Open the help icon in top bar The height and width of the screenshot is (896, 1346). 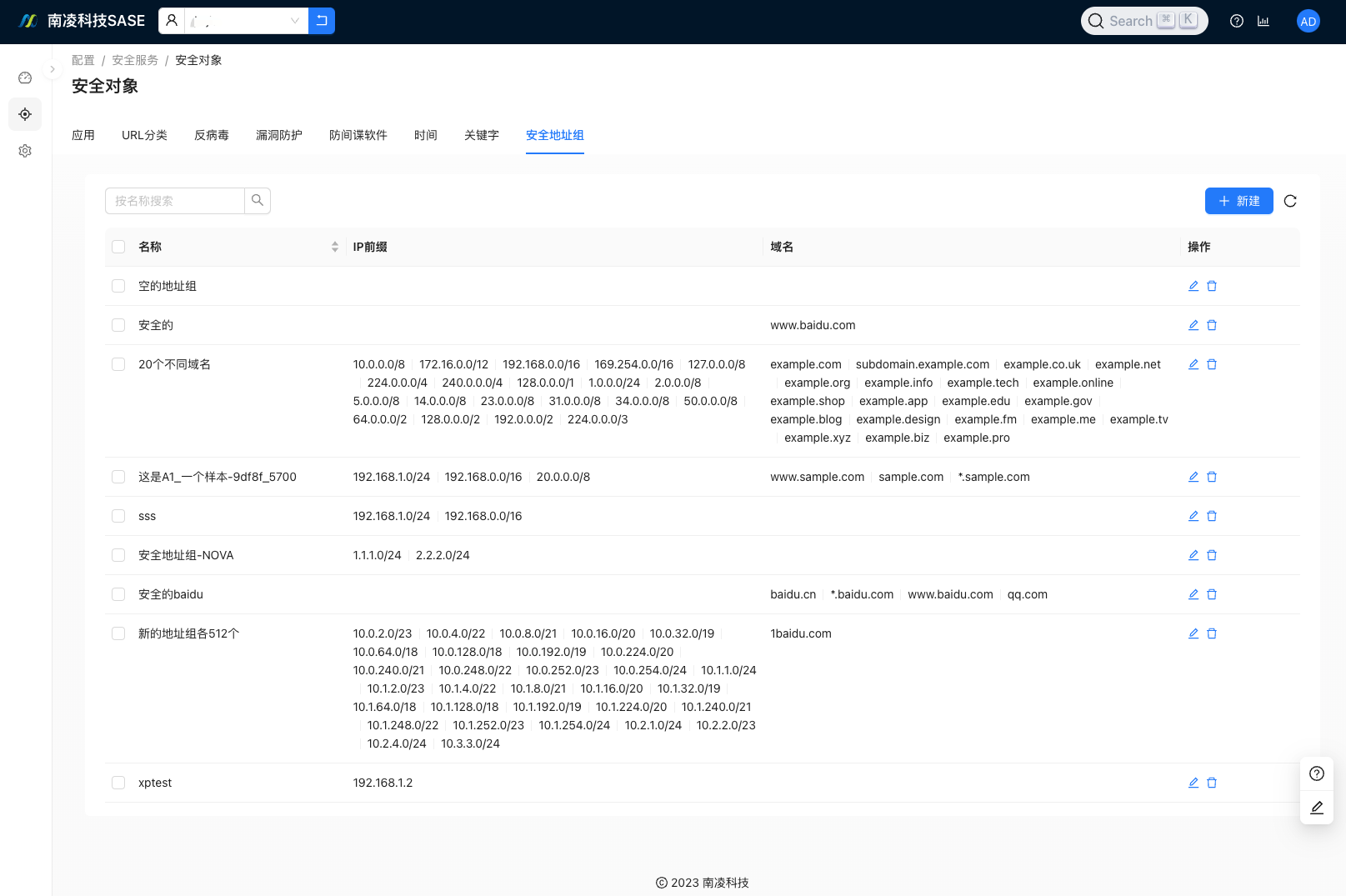coord(1237,22)
